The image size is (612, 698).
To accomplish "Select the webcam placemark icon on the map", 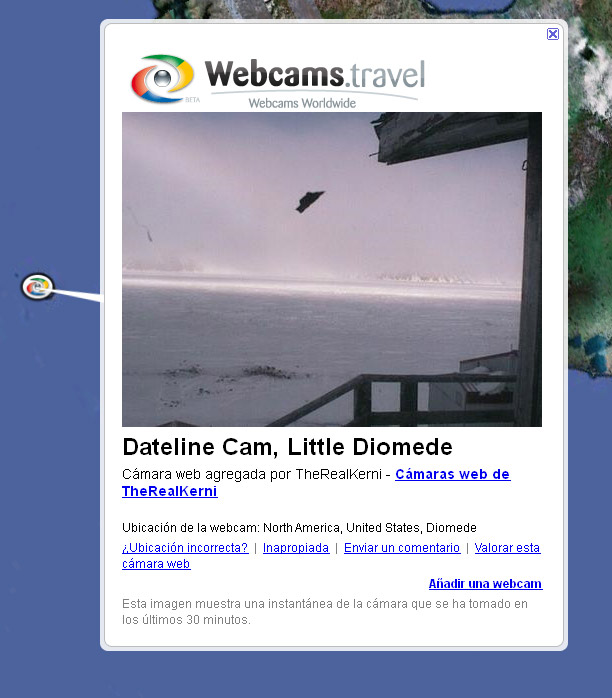I will [38, 287].
